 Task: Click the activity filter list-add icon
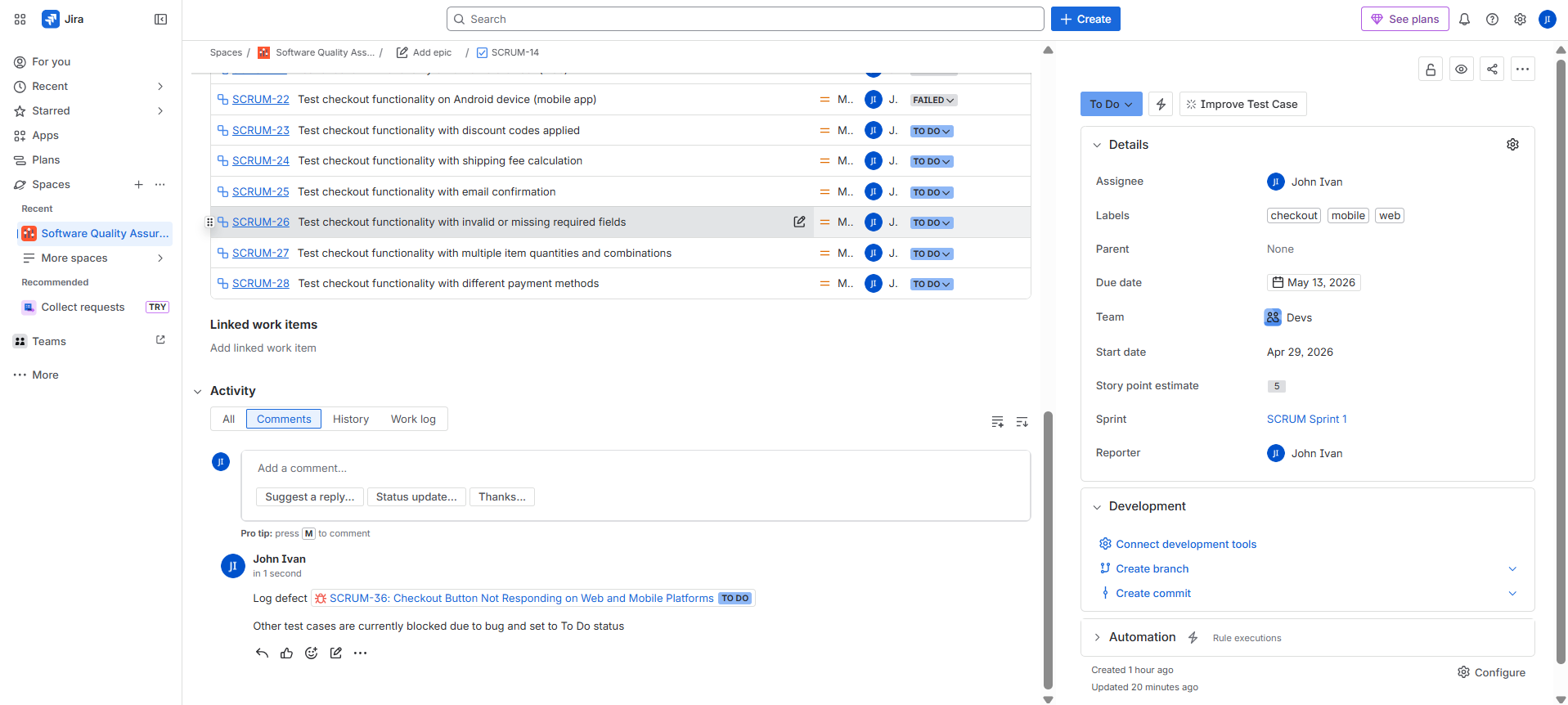(x=997, y=422)
